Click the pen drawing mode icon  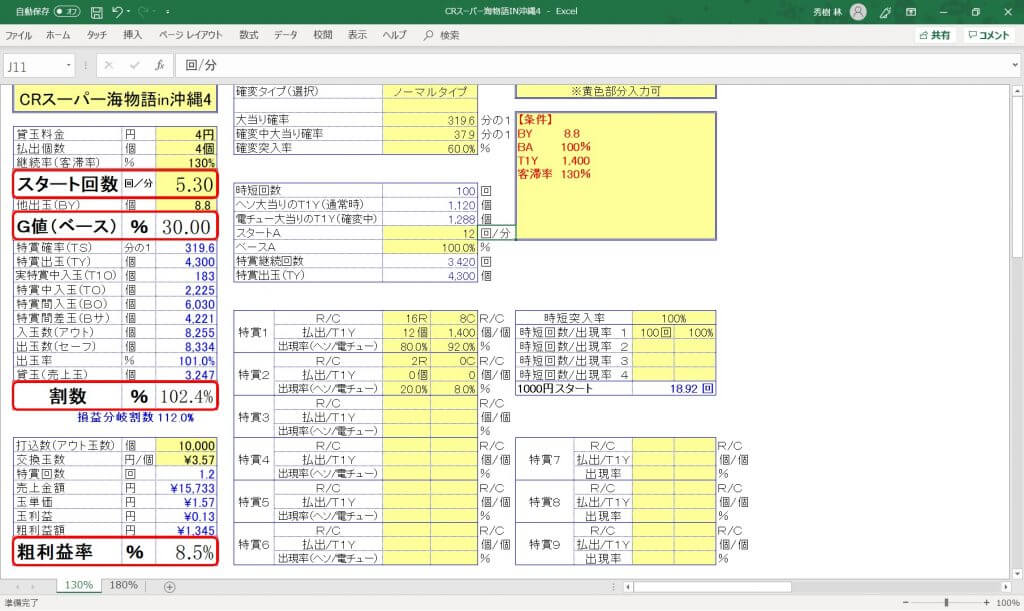click(886, 12)
